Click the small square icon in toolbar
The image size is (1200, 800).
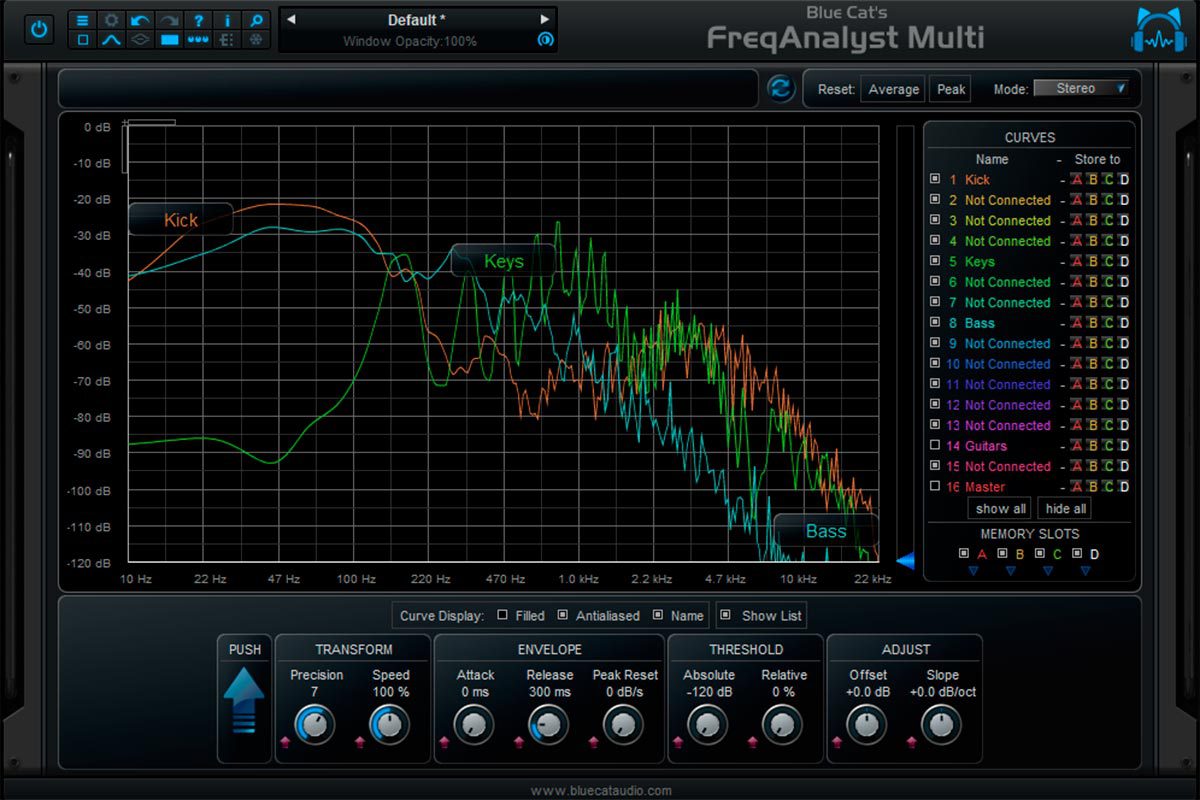pyautogui.click(x=83, y=40)
